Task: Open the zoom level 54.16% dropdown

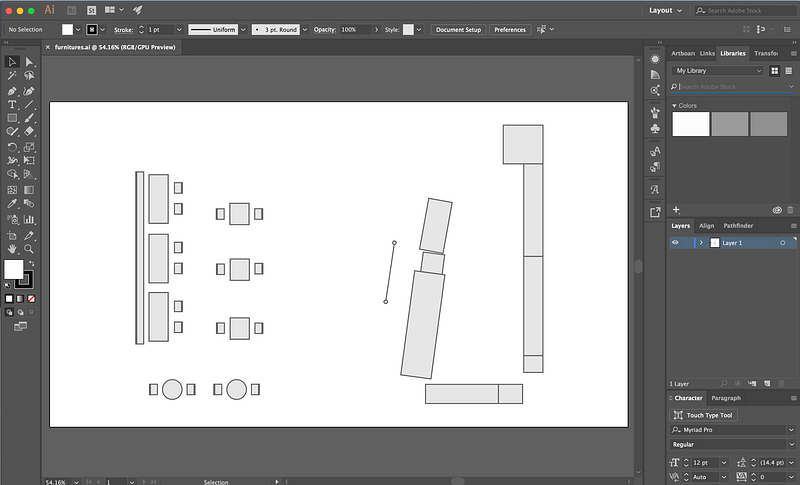Action: point(76,482)
